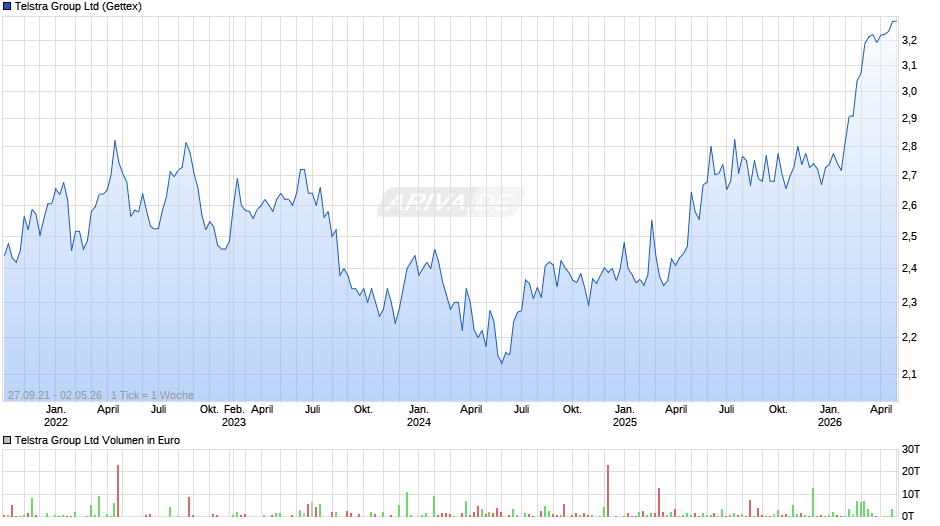Click the 2,7 price axis label
Viewport: 940px width, 526px height.
909,175
